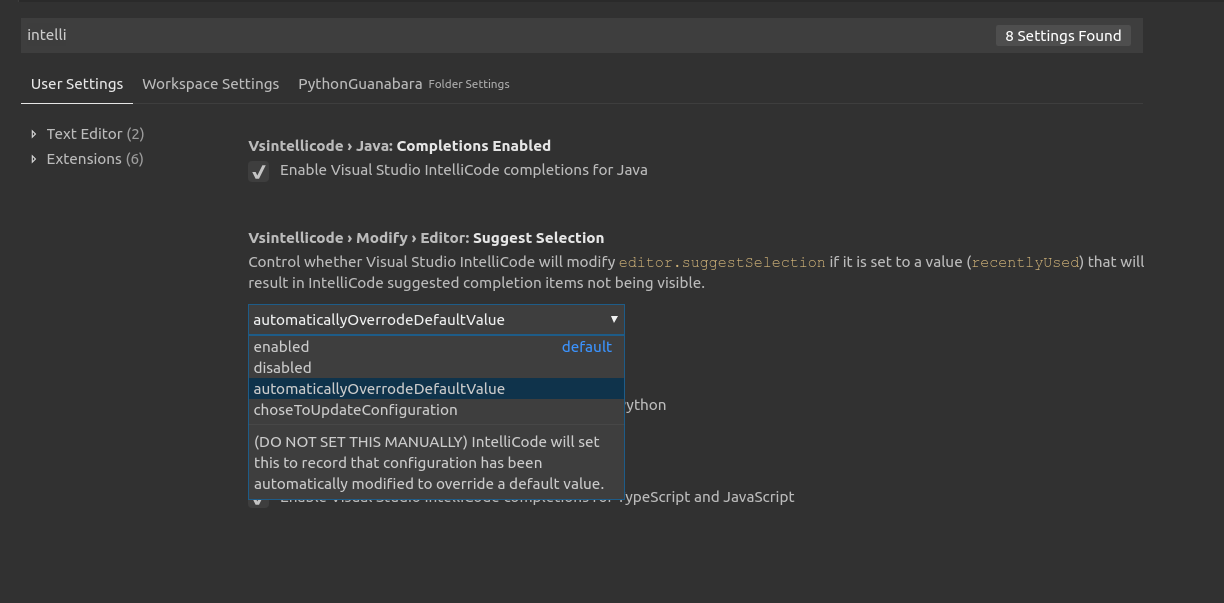This screenshot has height=603, width=1224.
Task: Click 'Completions Enabled' Java setting title
Action: [x=473, y=146]
